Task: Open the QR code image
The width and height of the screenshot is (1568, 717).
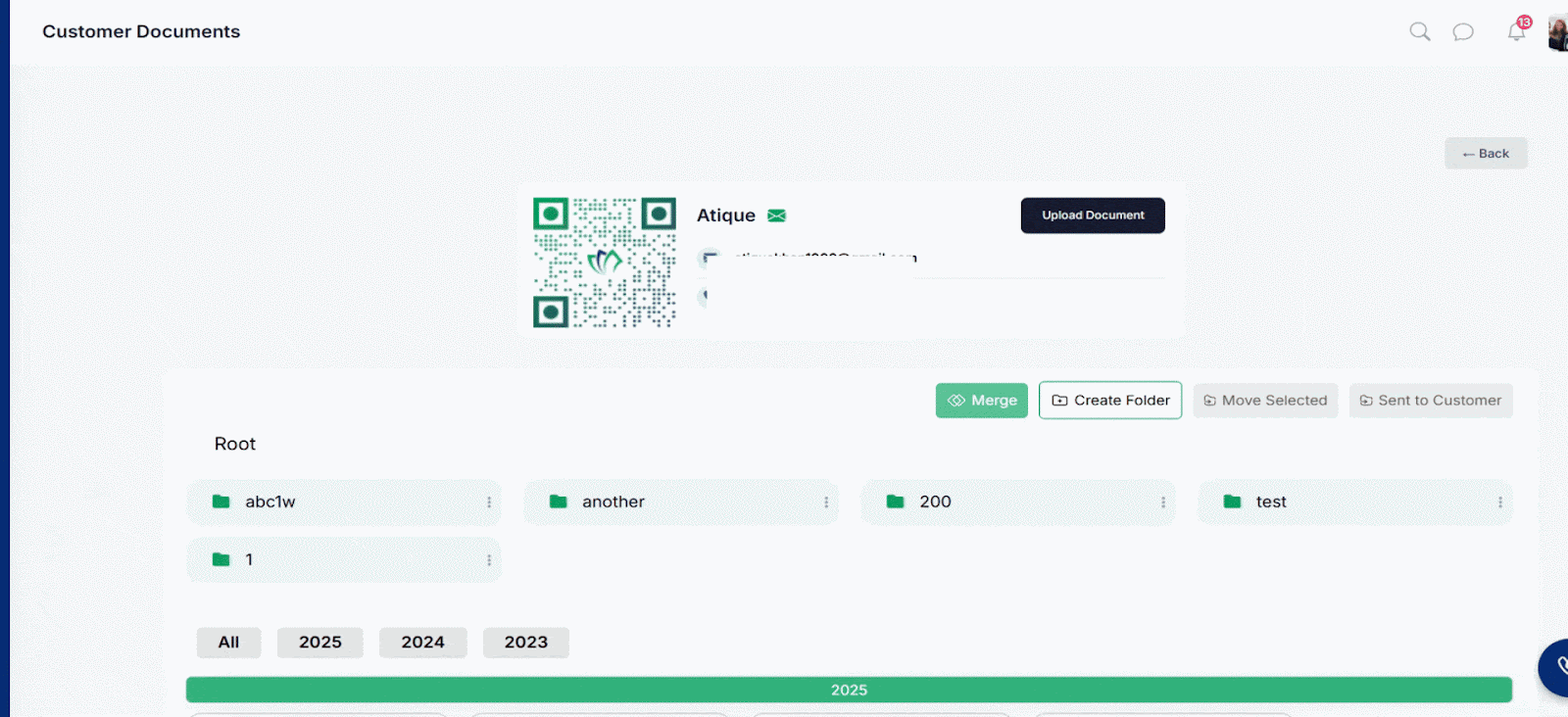Action: click(605, 263)
